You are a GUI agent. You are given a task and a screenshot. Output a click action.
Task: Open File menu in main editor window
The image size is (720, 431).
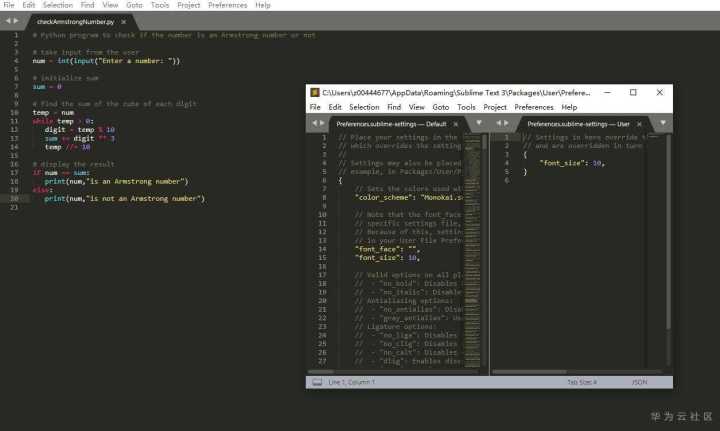pos(9,5)
